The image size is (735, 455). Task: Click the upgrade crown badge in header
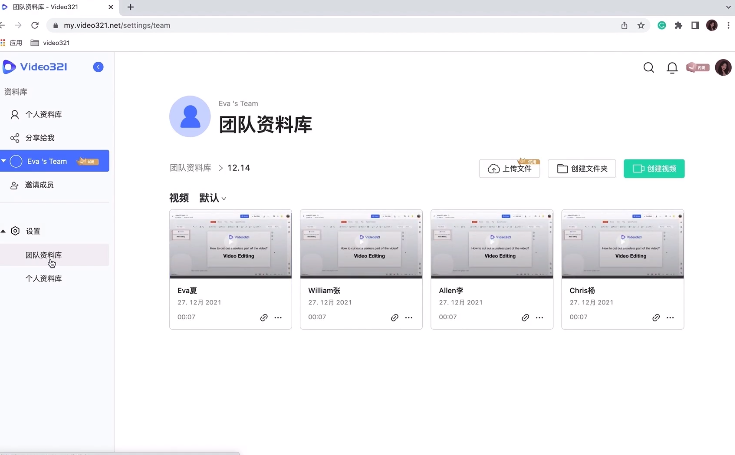point(698,67)
